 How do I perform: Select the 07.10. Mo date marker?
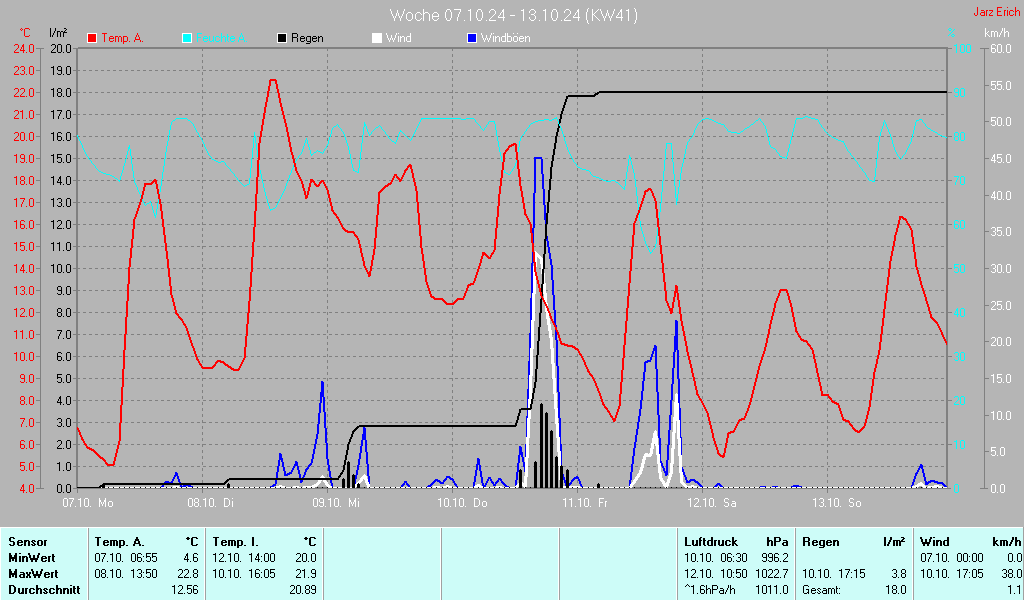coord(87,502)
